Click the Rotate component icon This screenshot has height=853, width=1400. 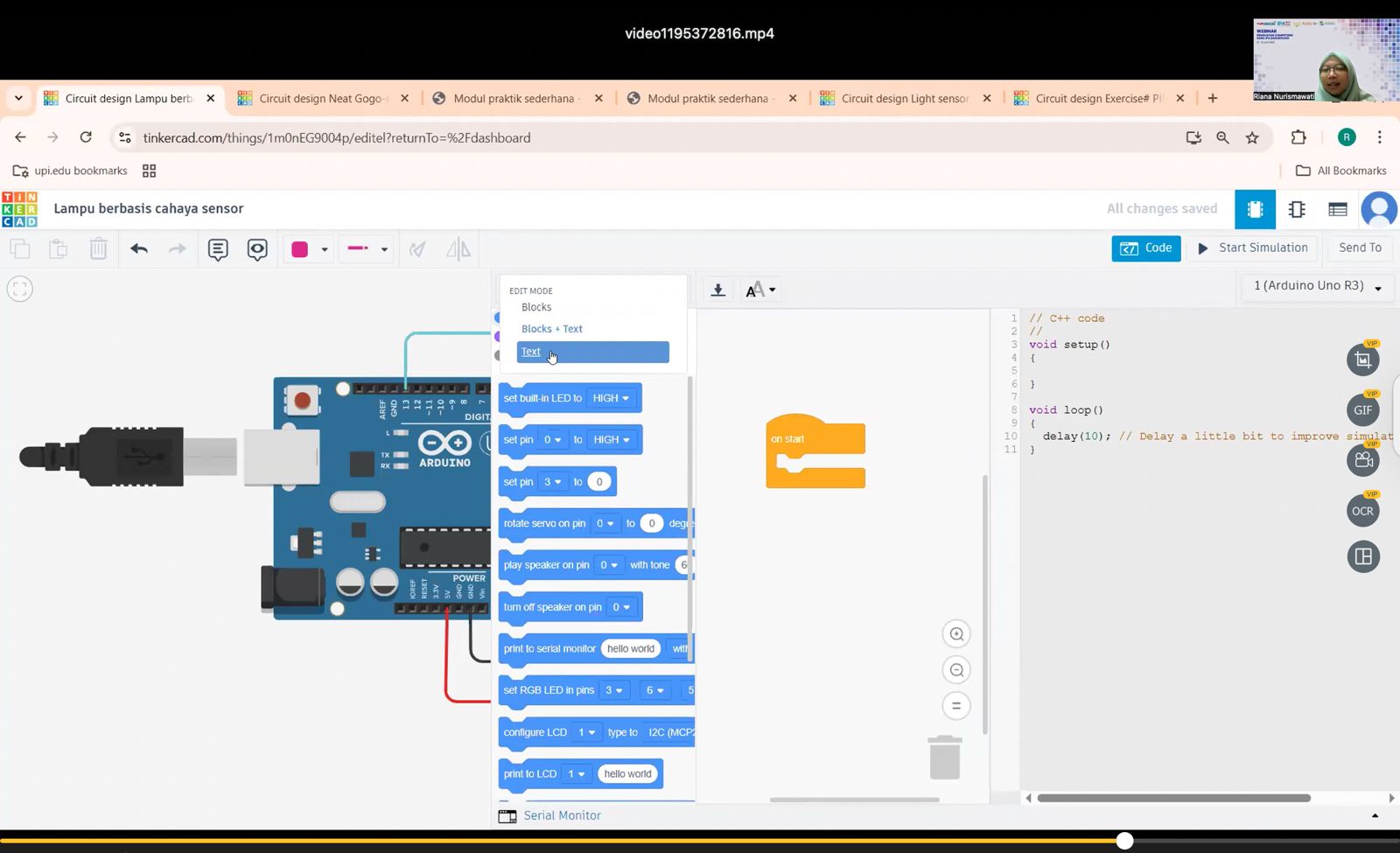click(x=418, y=249)
